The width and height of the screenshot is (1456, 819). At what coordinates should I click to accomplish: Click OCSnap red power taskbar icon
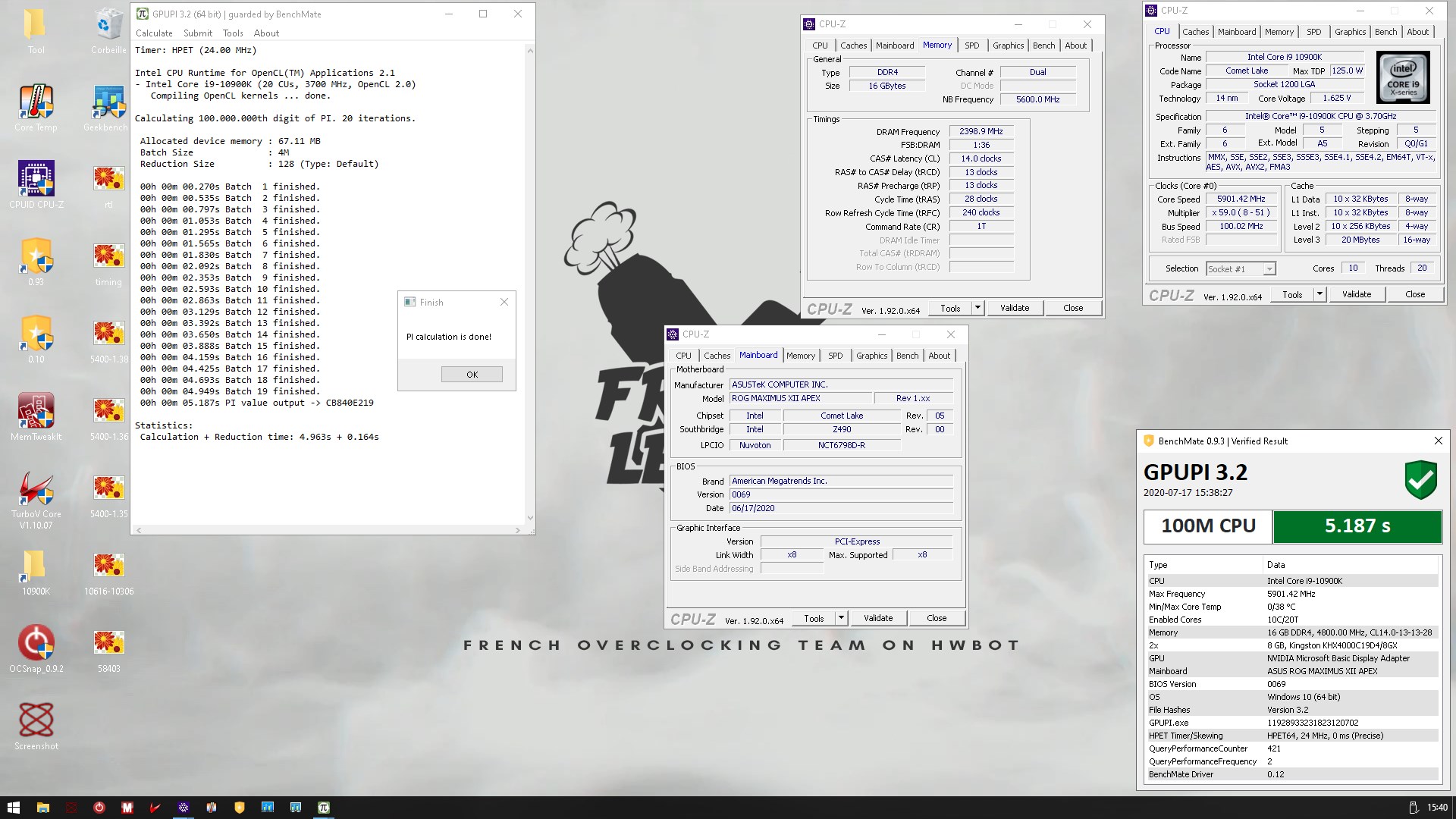click(x=99, y=808)
